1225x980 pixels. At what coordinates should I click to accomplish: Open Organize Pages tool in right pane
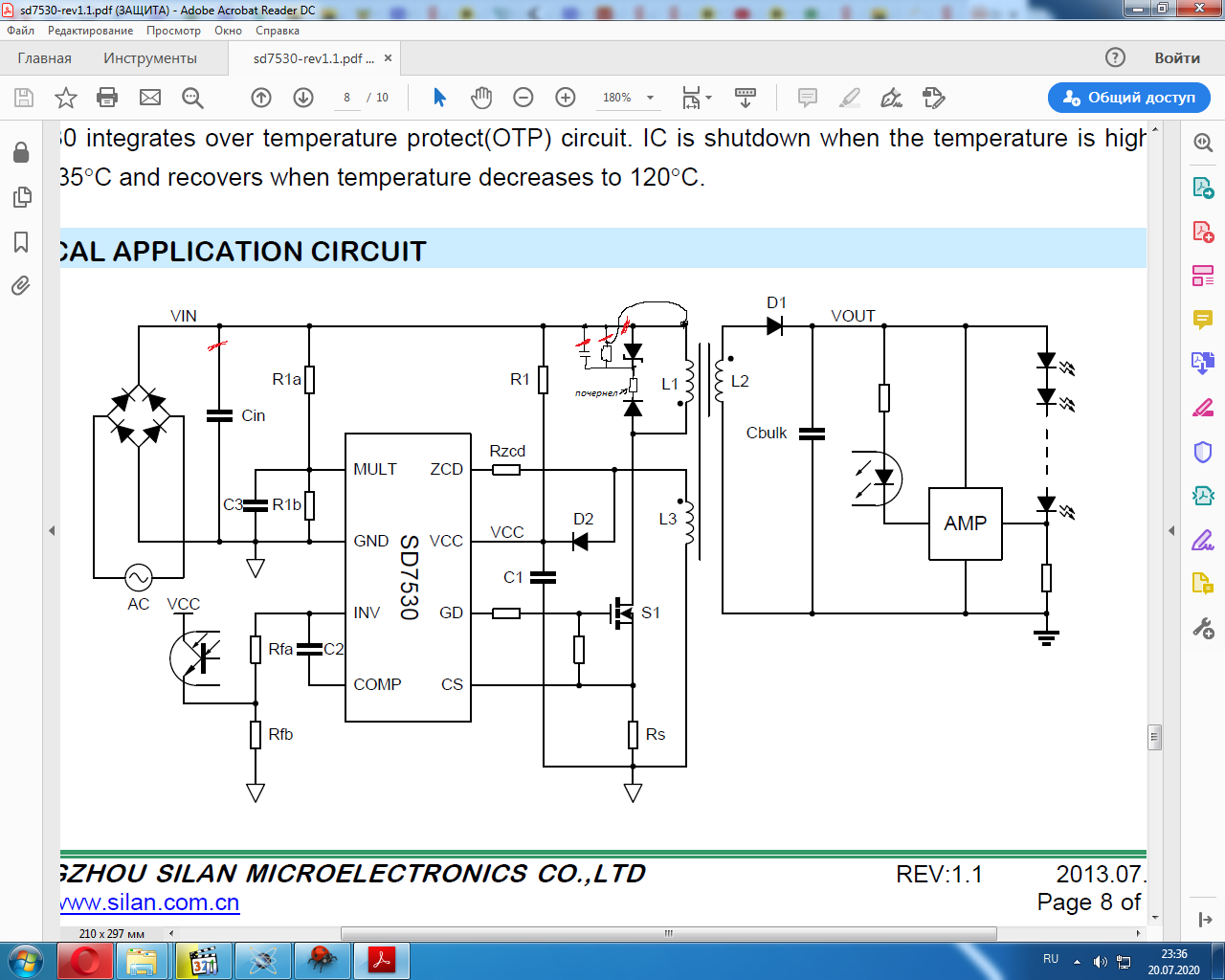[x=1203, y=276]
